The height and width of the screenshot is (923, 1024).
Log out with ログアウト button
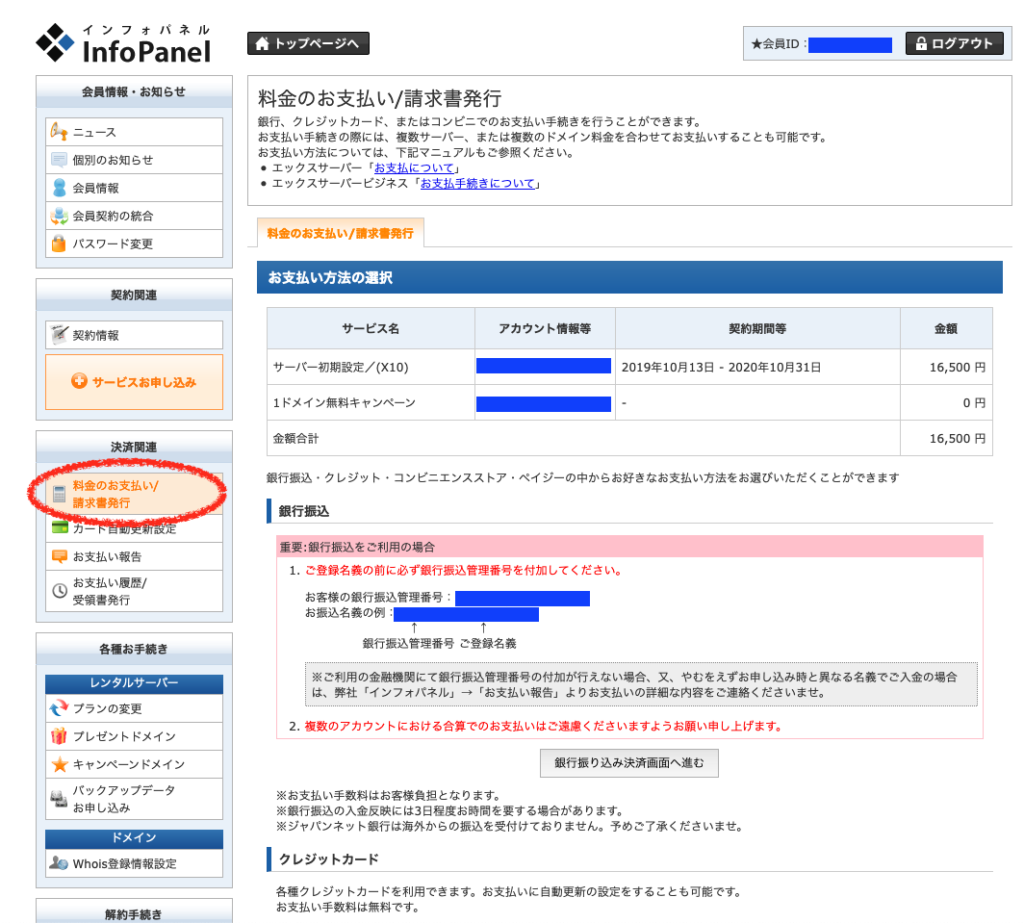click(954, 44)
